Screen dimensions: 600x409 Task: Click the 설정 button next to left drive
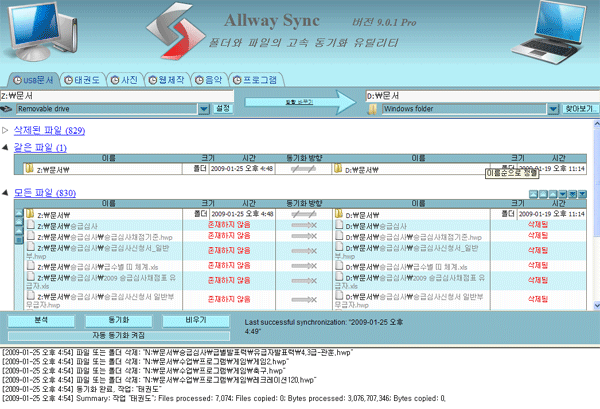click(223, 109)
